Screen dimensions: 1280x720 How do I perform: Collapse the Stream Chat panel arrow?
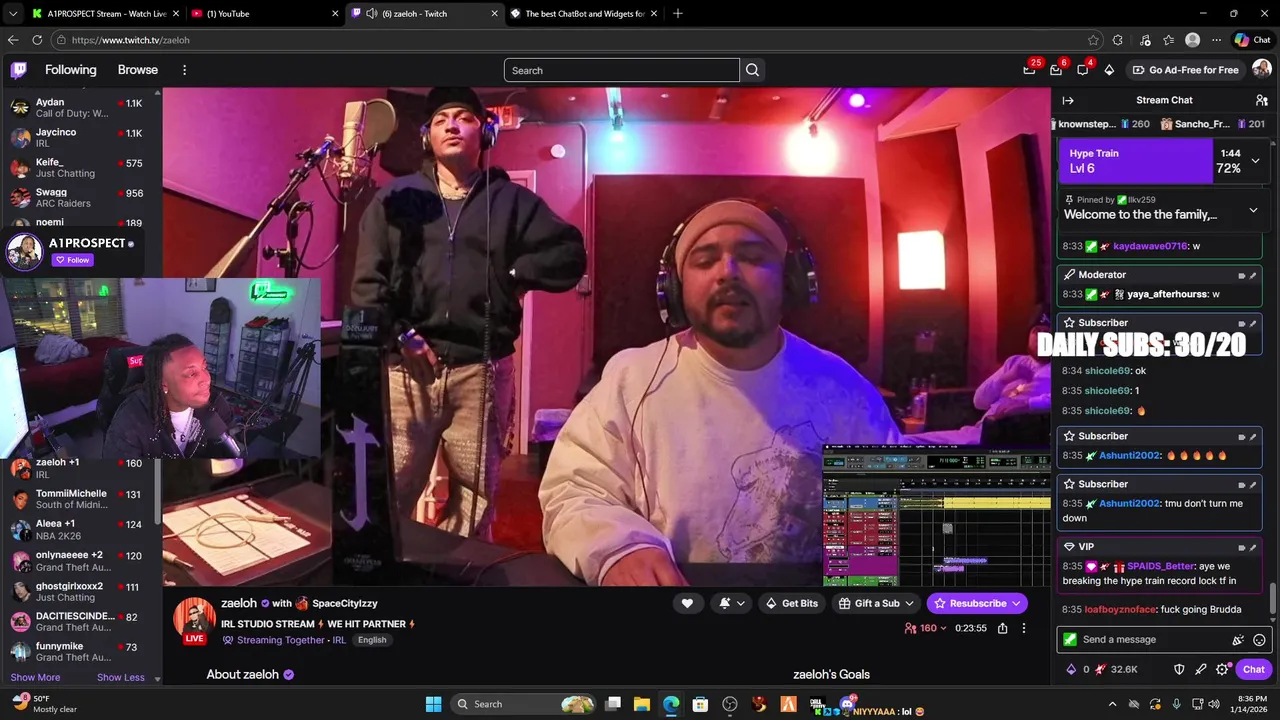tap(1068, 100)
